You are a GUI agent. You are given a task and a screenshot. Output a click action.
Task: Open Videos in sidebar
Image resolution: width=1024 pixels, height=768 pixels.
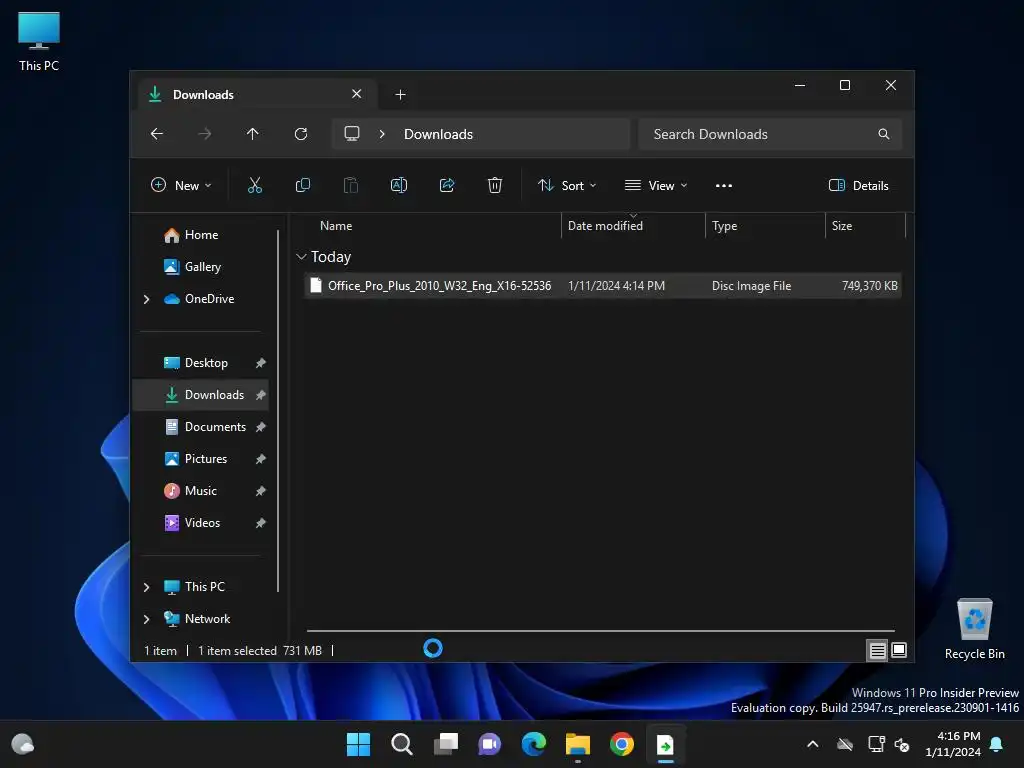(x=201, y=523)
